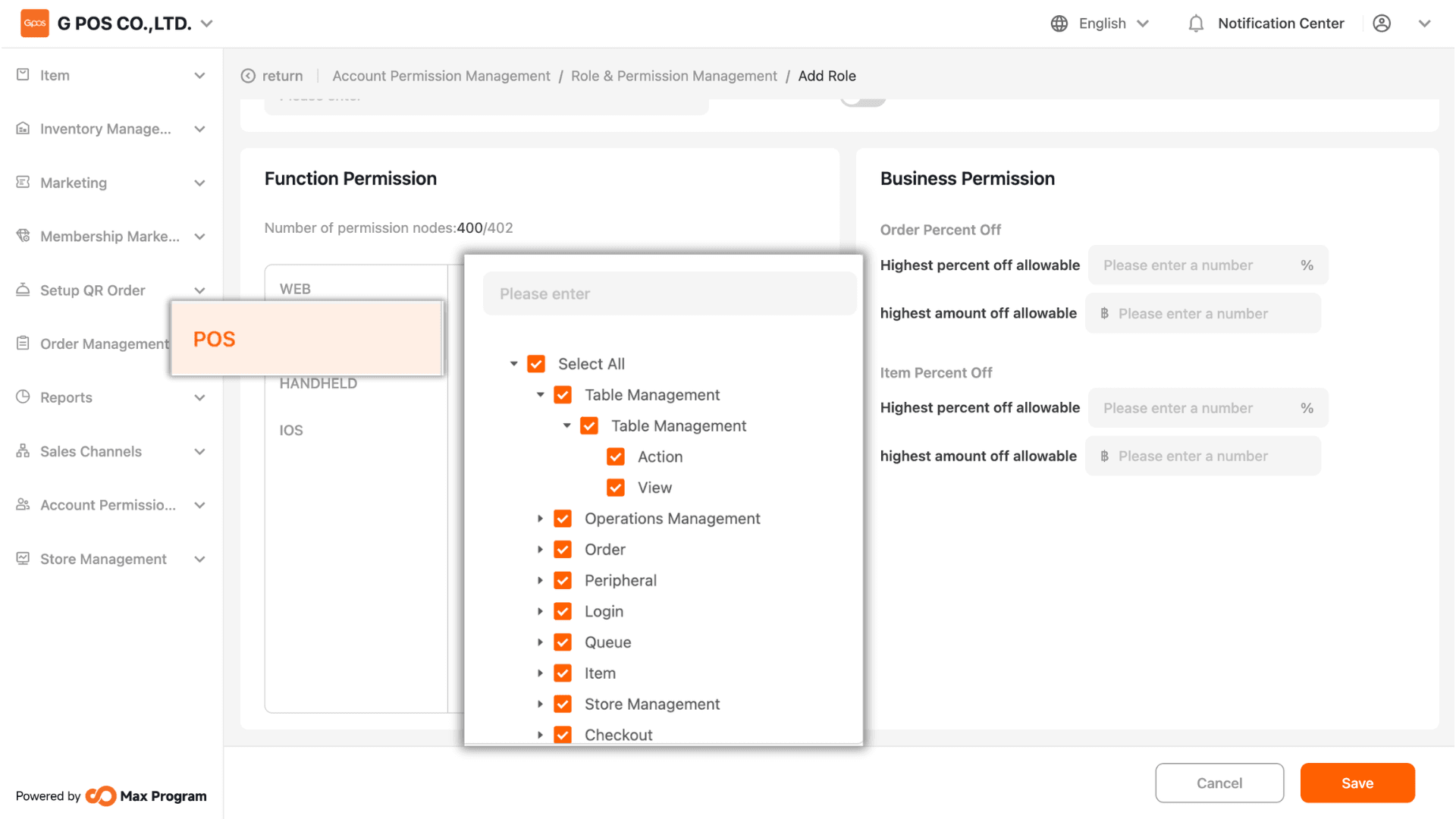This screenshot has width=1456, height=819.
Task: Open the user profile avatar icon
Action: tap(1382, 24)
